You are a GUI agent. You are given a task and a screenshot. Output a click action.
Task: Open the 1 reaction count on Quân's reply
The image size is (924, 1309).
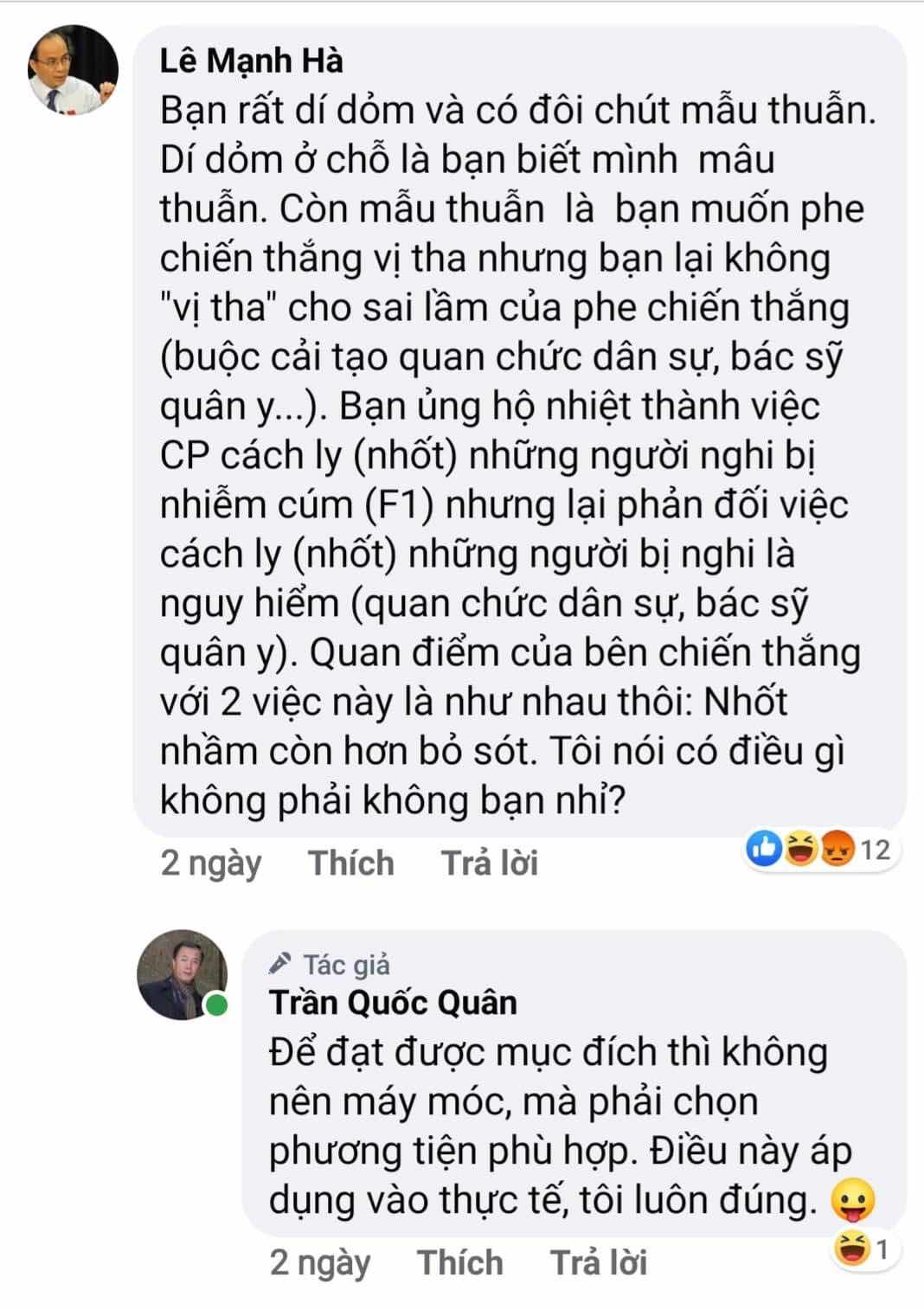point(882,1250)
